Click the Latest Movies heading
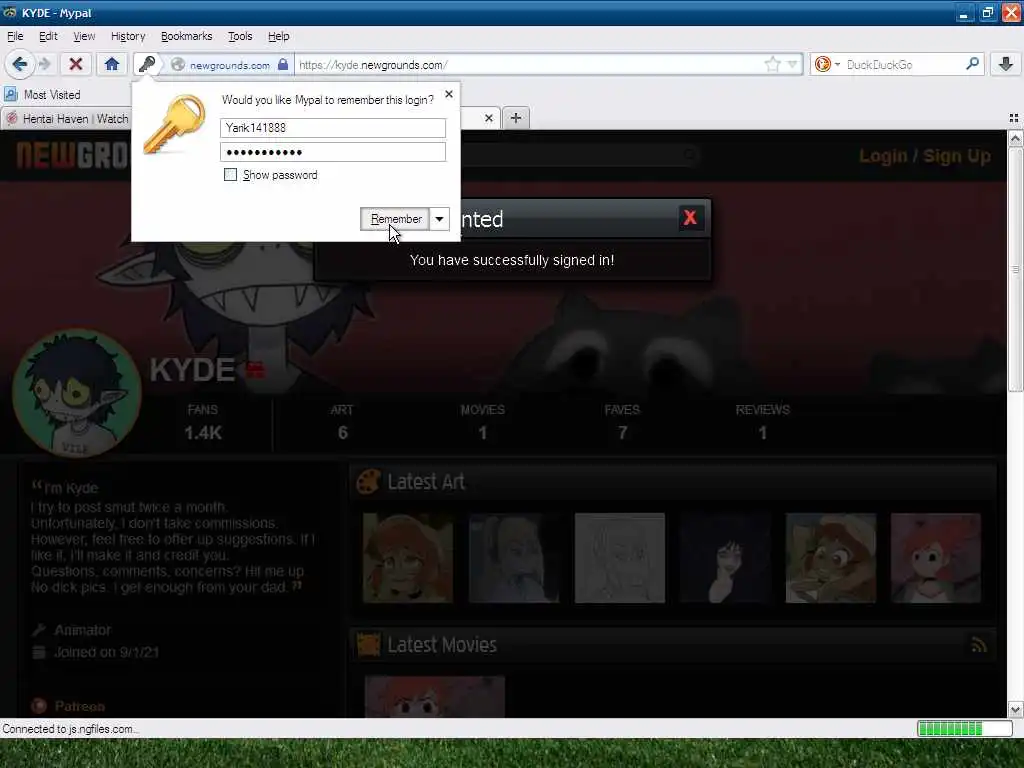The height and width of the screenshot is (768, 1024). coord(442,645)
